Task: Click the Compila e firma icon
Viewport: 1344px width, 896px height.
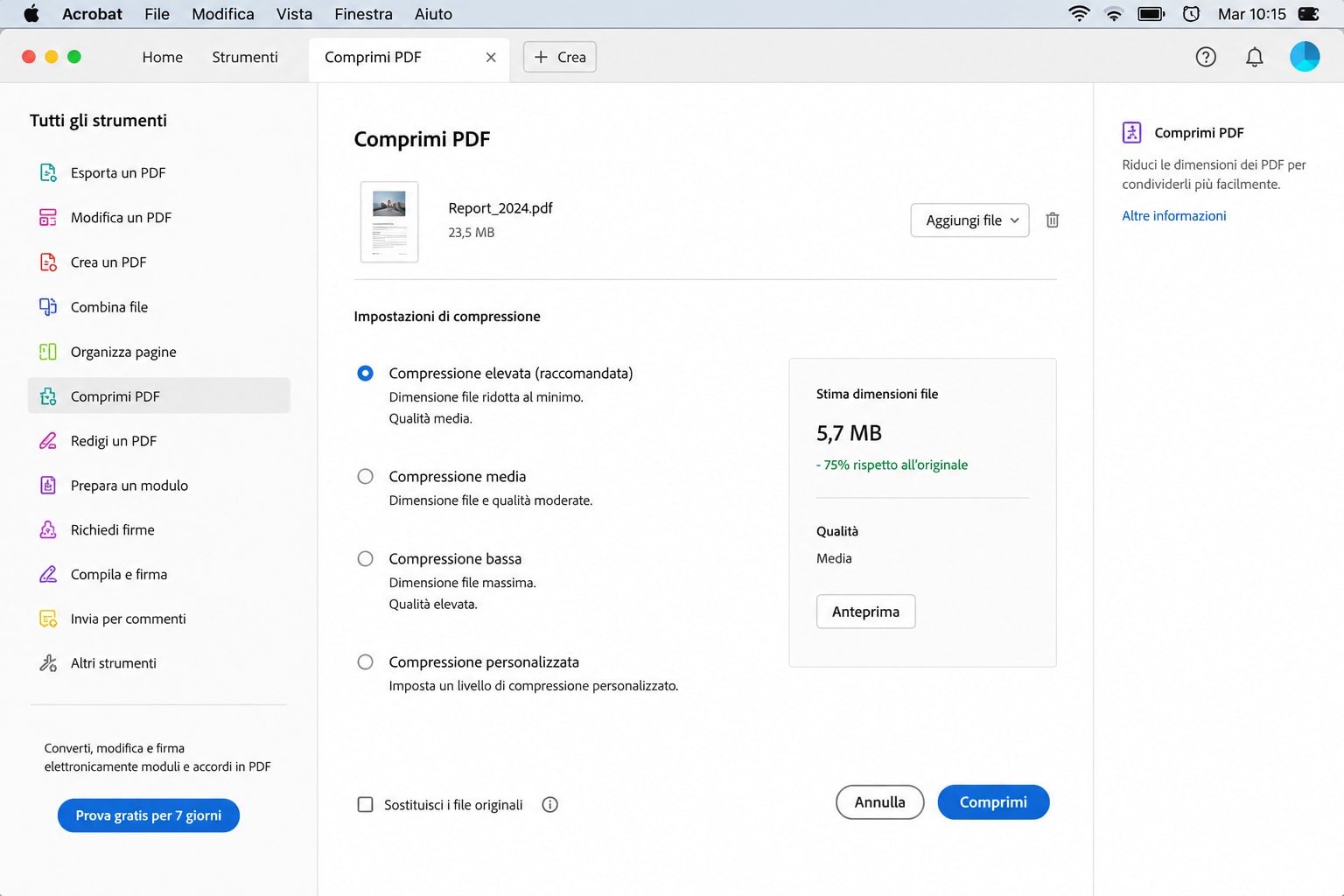Action: [x=48, y=574]
